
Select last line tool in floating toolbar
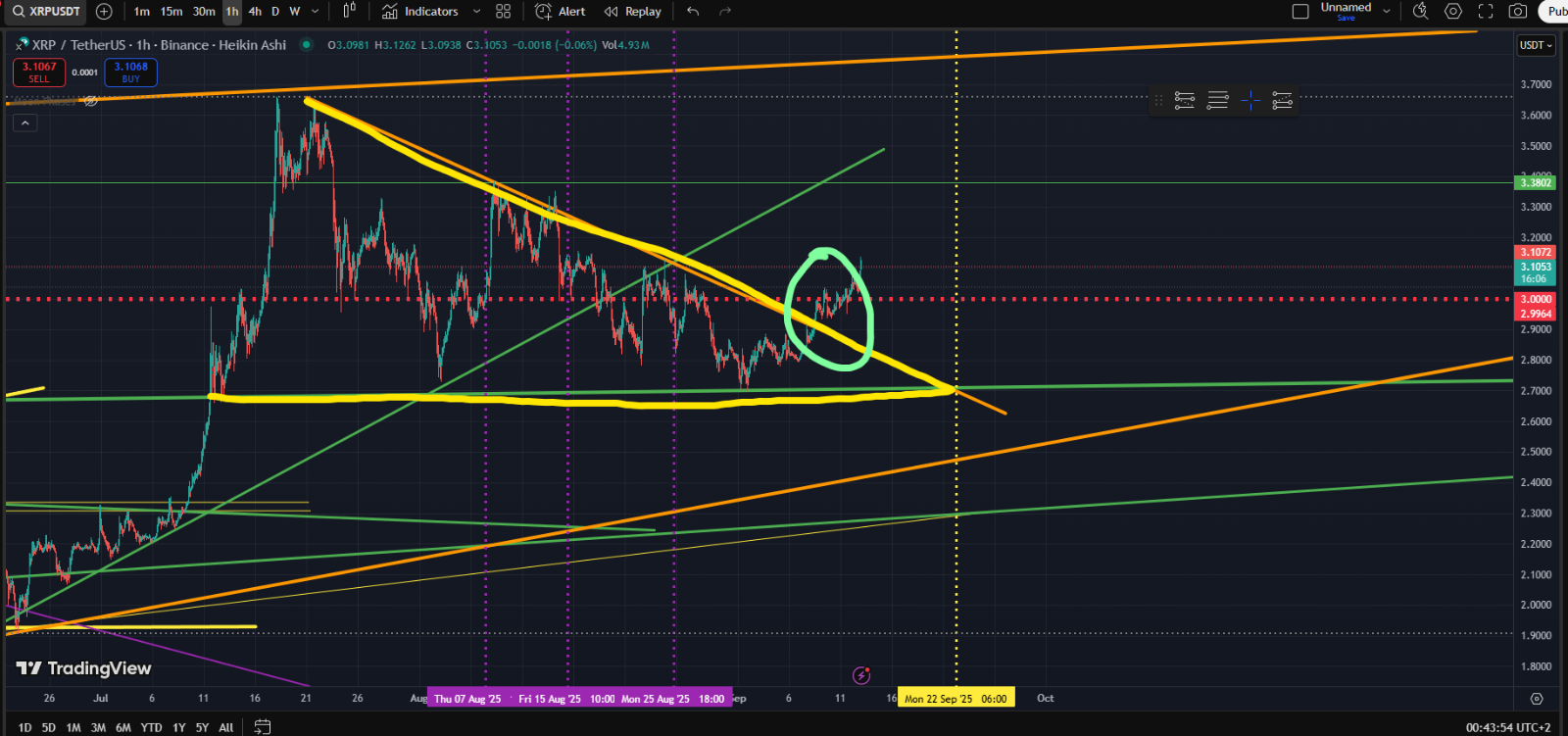click(1283, 100)
